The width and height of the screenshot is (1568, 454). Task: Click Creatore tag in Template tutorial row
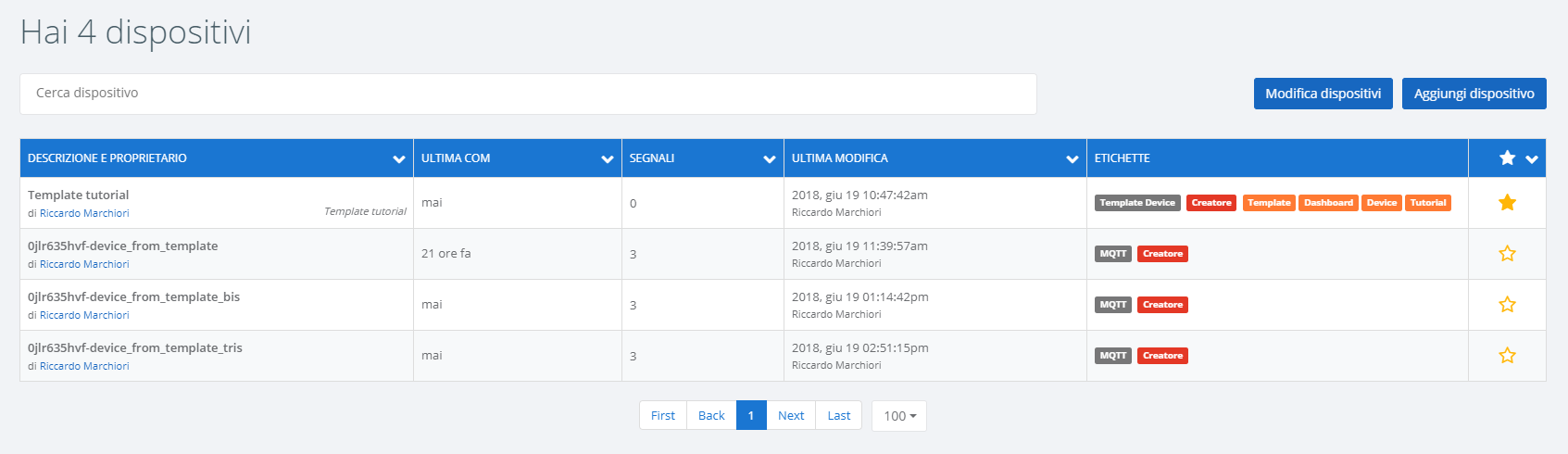pyautogui.click(x=1211, y=203)
